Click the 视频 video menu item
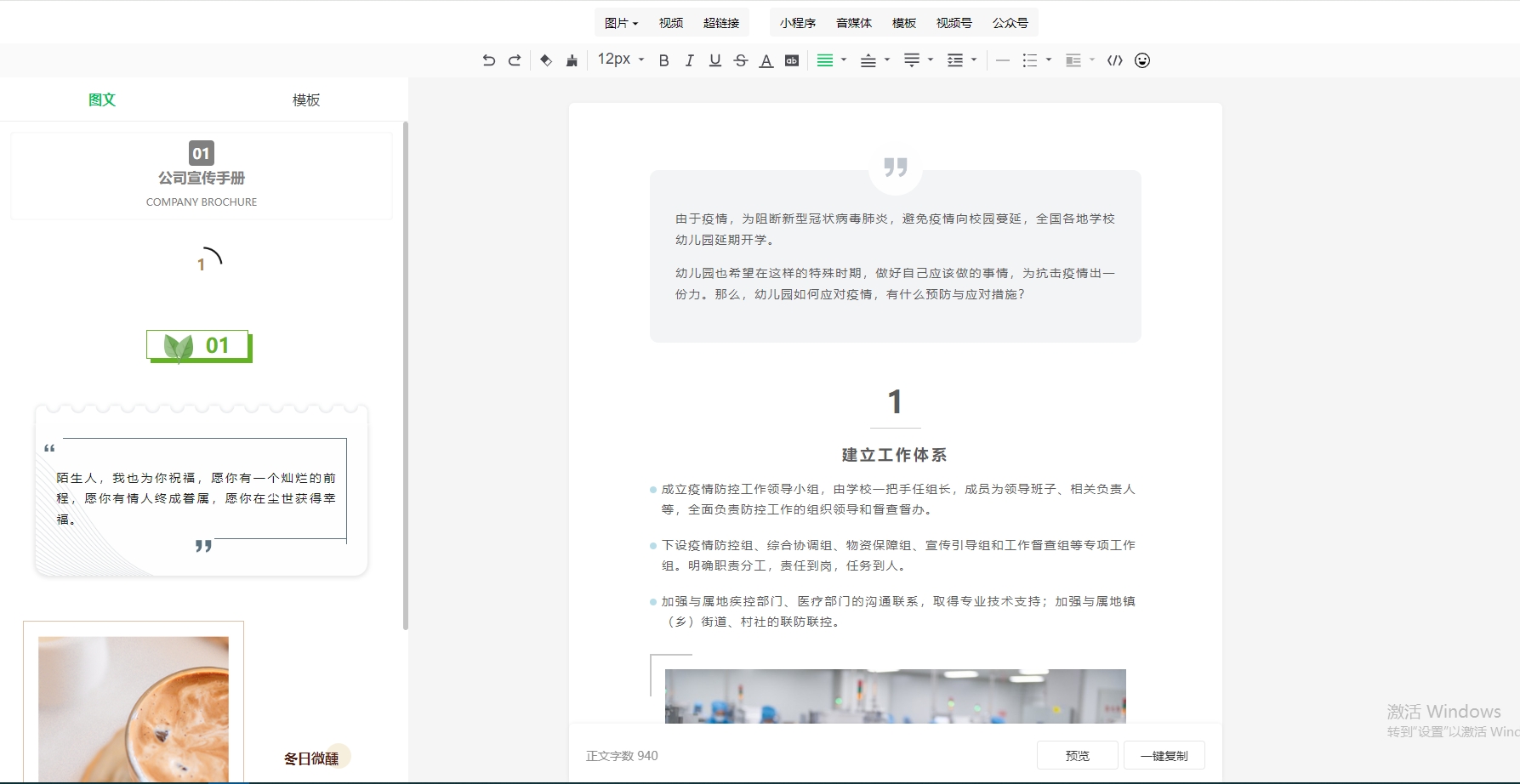Screen dimensions: 1520x784 tap(671, 23)
